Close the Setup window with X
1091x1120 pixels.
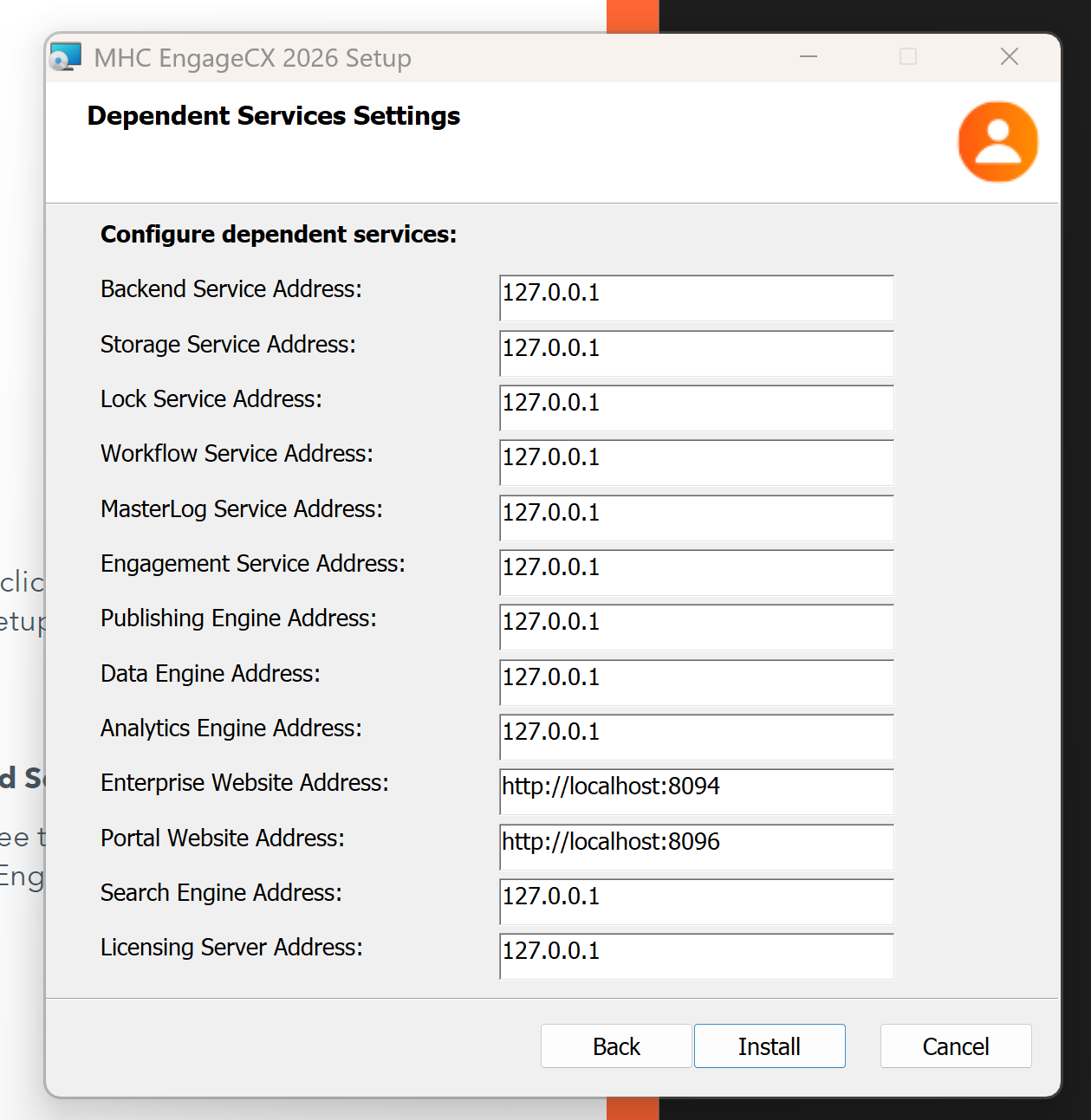(x=1010, y=57)
